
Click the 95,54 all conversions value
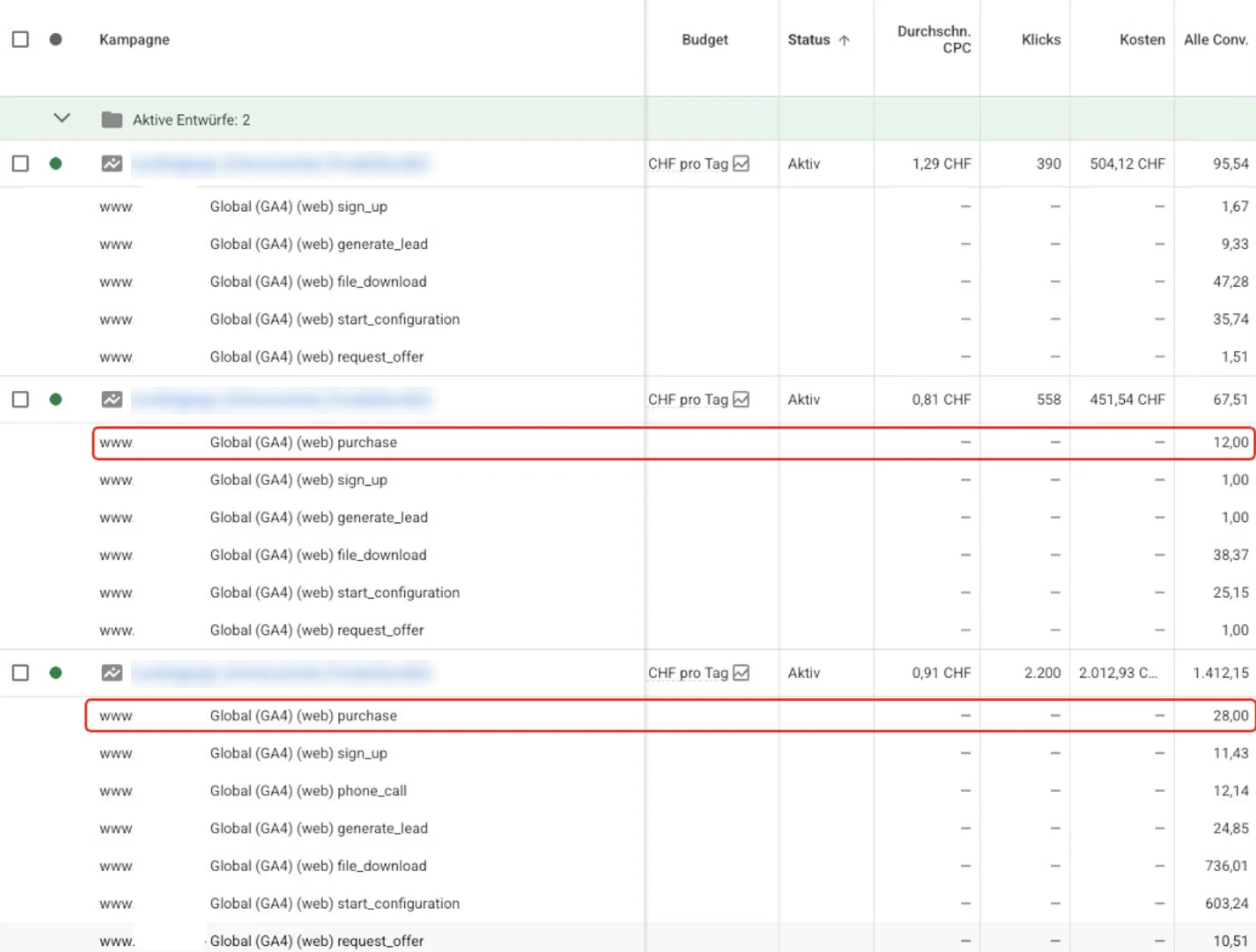pos(1231,163)
